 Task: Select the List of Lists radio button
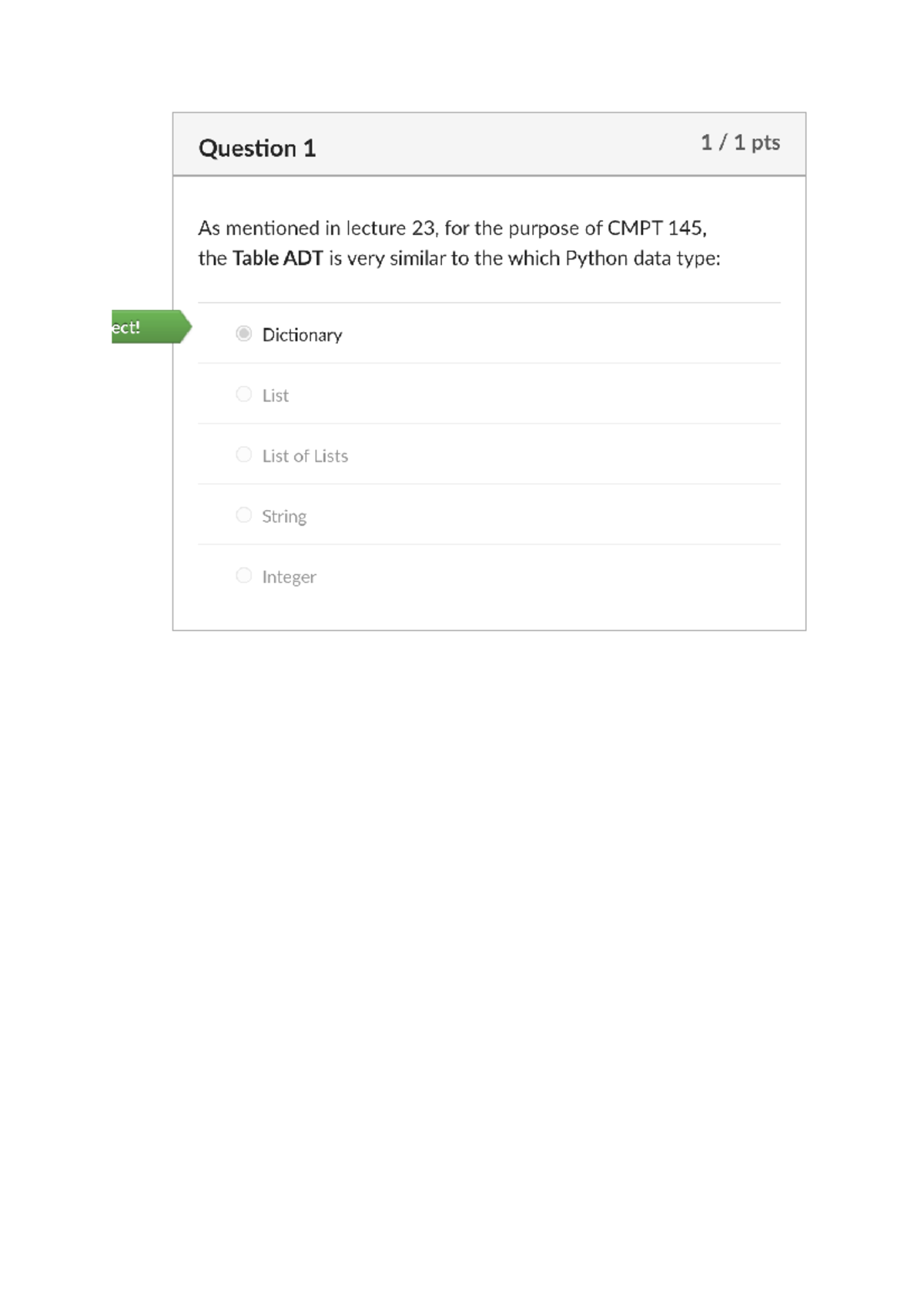coord(243,454)
